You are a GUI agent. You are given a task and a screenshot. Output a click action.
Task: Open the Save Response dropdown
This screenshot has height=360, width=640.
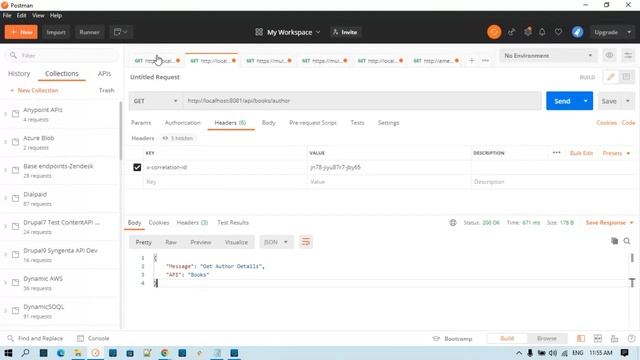pos(609,222)
